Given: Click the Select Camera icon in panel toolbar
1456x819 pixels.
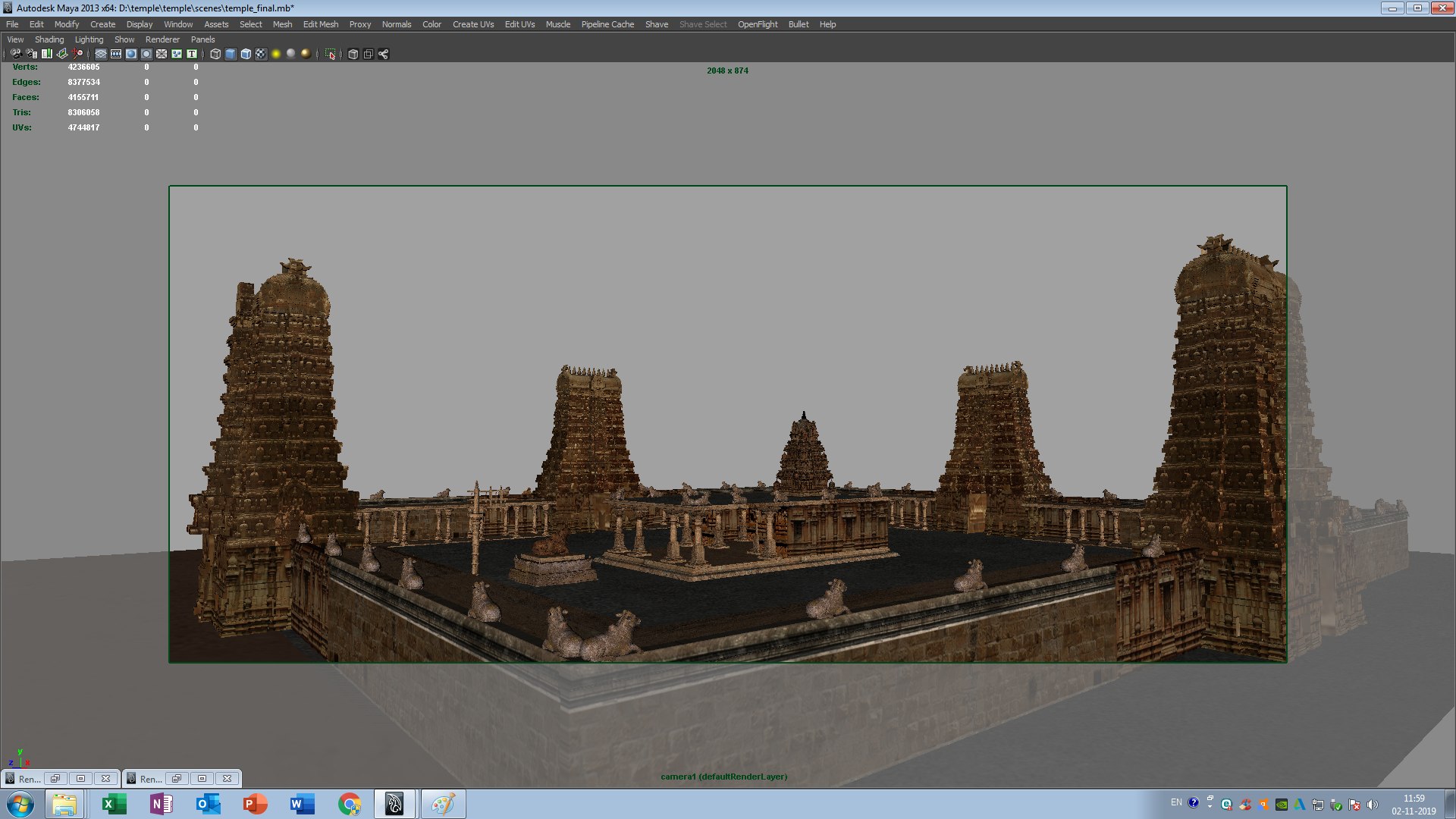Looking at the screenshot, I should point(16,54).
